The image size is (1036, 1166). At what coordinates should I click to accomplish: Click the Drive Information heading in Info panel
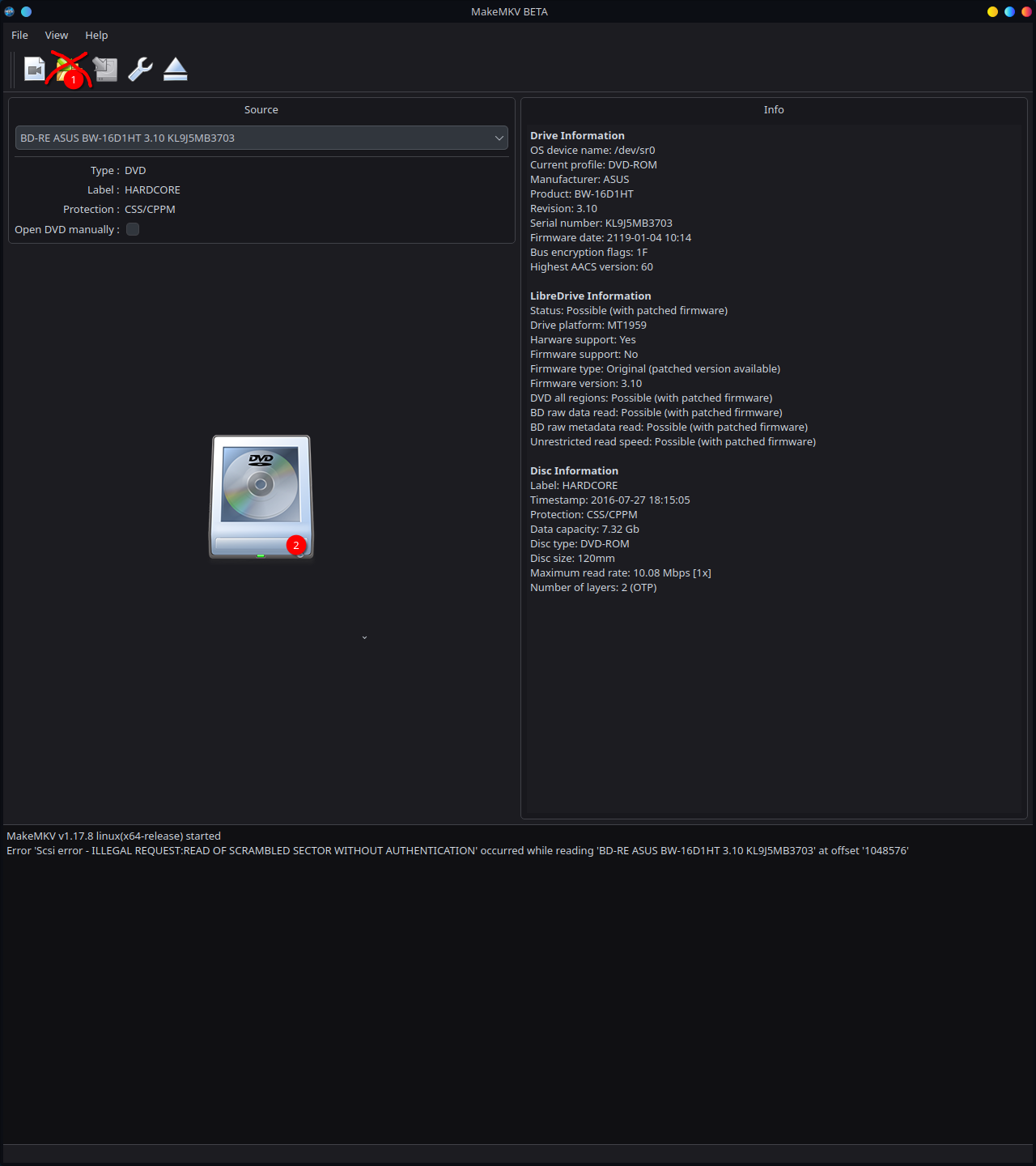pos(577,135)
